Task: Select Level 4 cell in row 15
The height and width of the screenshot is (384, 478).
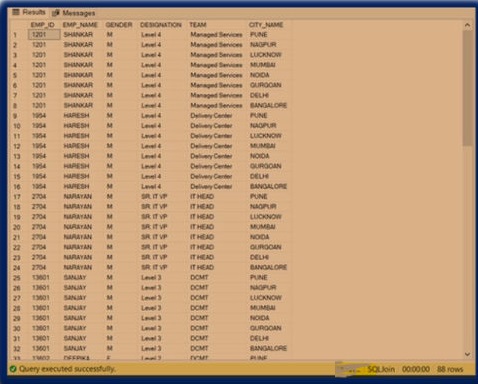Action: (151, 176)
